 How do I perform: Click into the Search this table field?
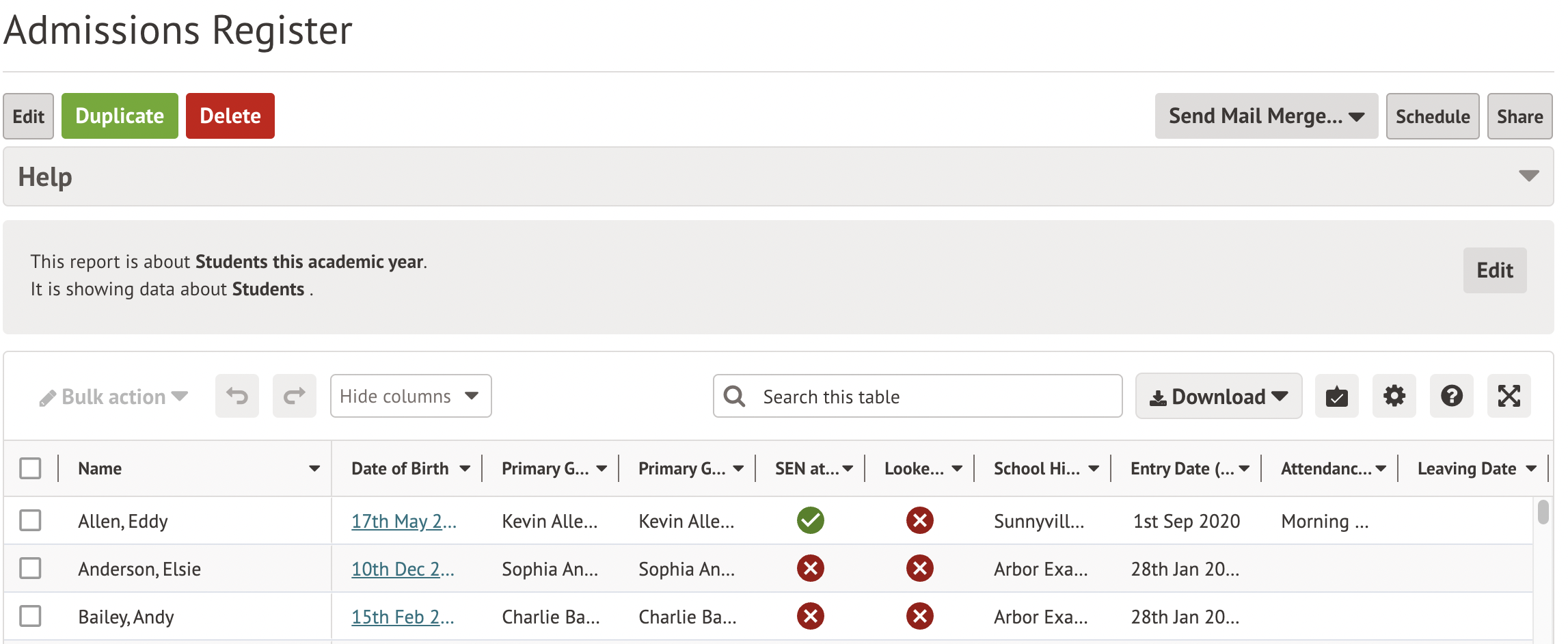930,396
